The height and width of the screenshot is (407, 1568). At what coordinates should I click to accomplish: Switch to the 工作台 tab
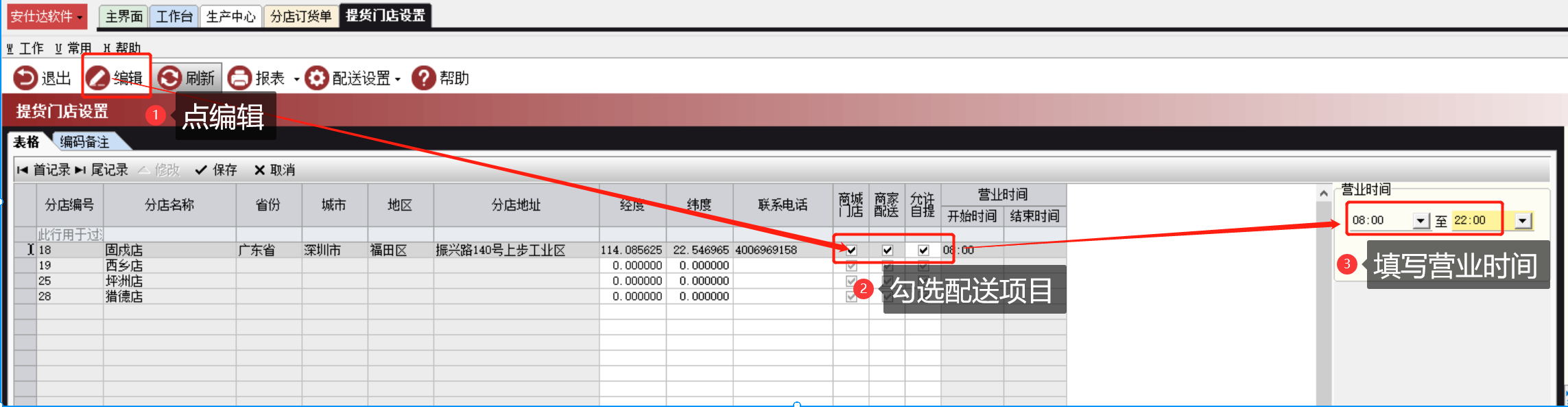174,16
